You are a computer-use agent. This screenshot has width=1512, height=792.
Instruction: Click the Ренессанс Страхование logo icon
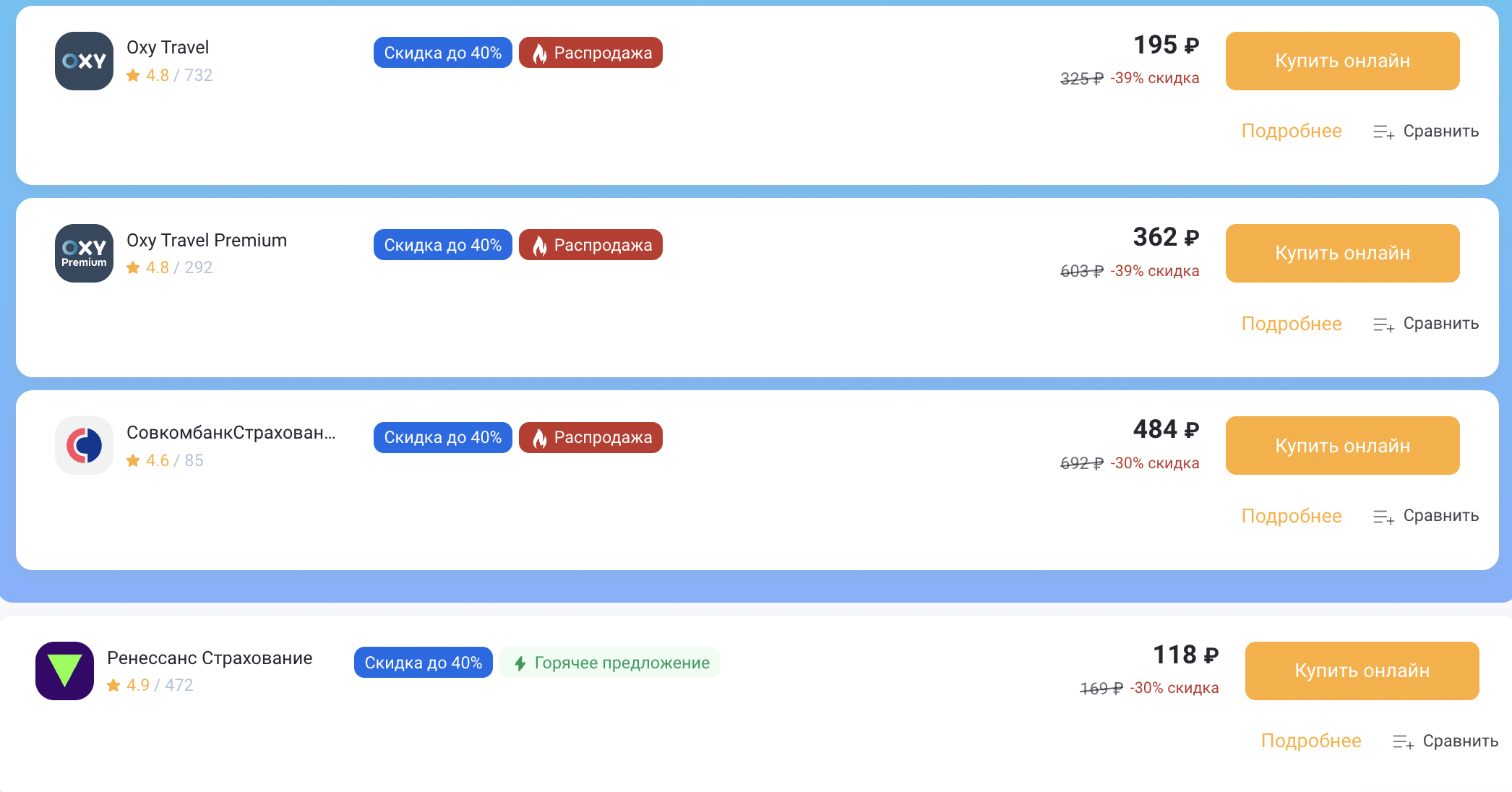point(64,671)
